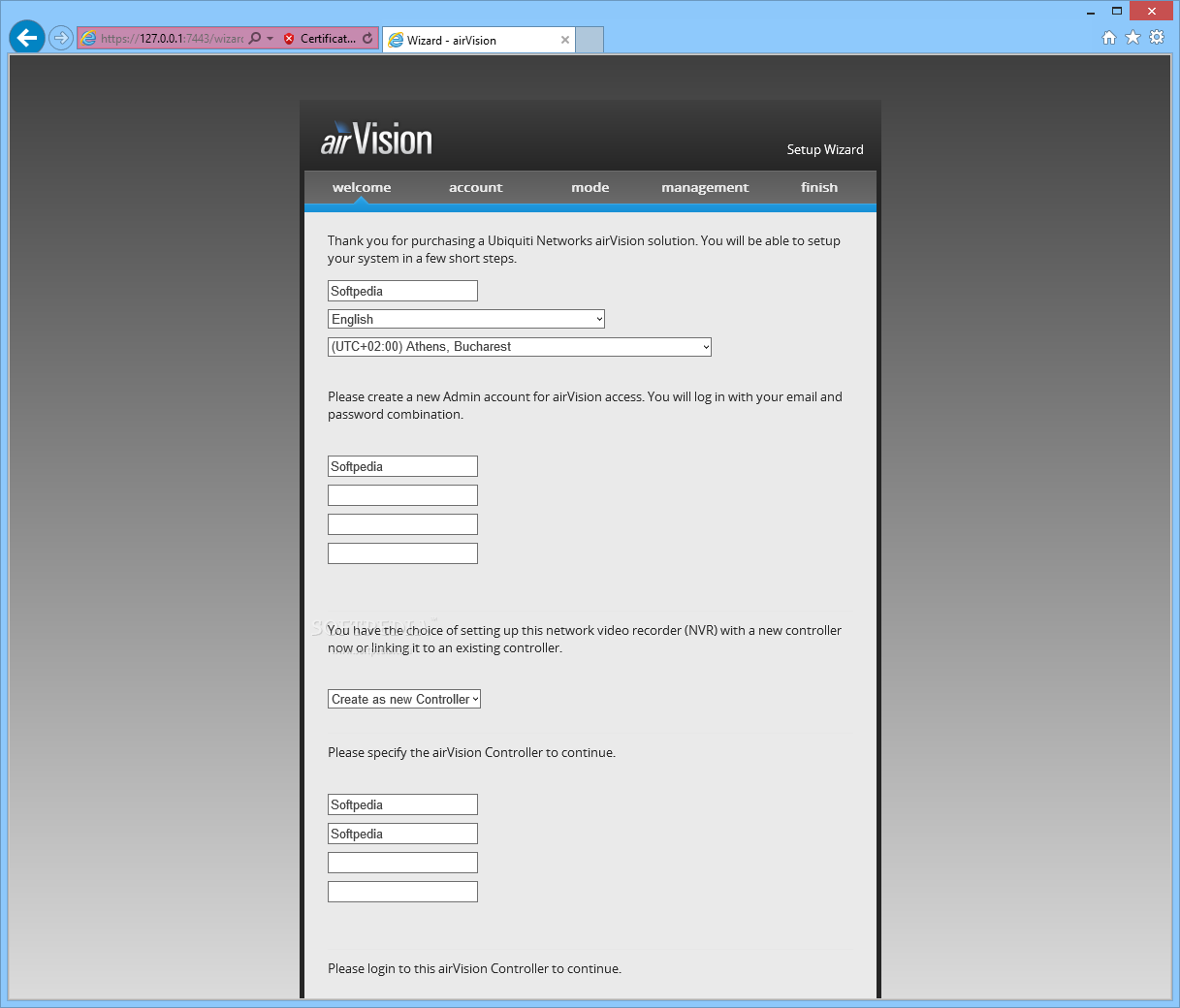This screenshot has height=1008, width=1180.
Task: Click the Internet Explorer page icon in address bar
Action: coord(88,39)
